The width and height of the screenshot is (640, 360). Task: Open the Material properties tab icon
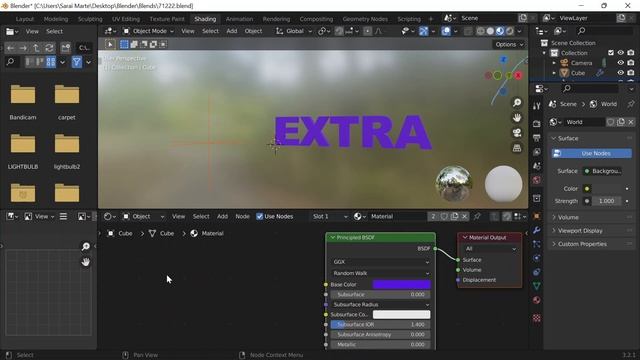pyautogui.click(x=537, y=300)
